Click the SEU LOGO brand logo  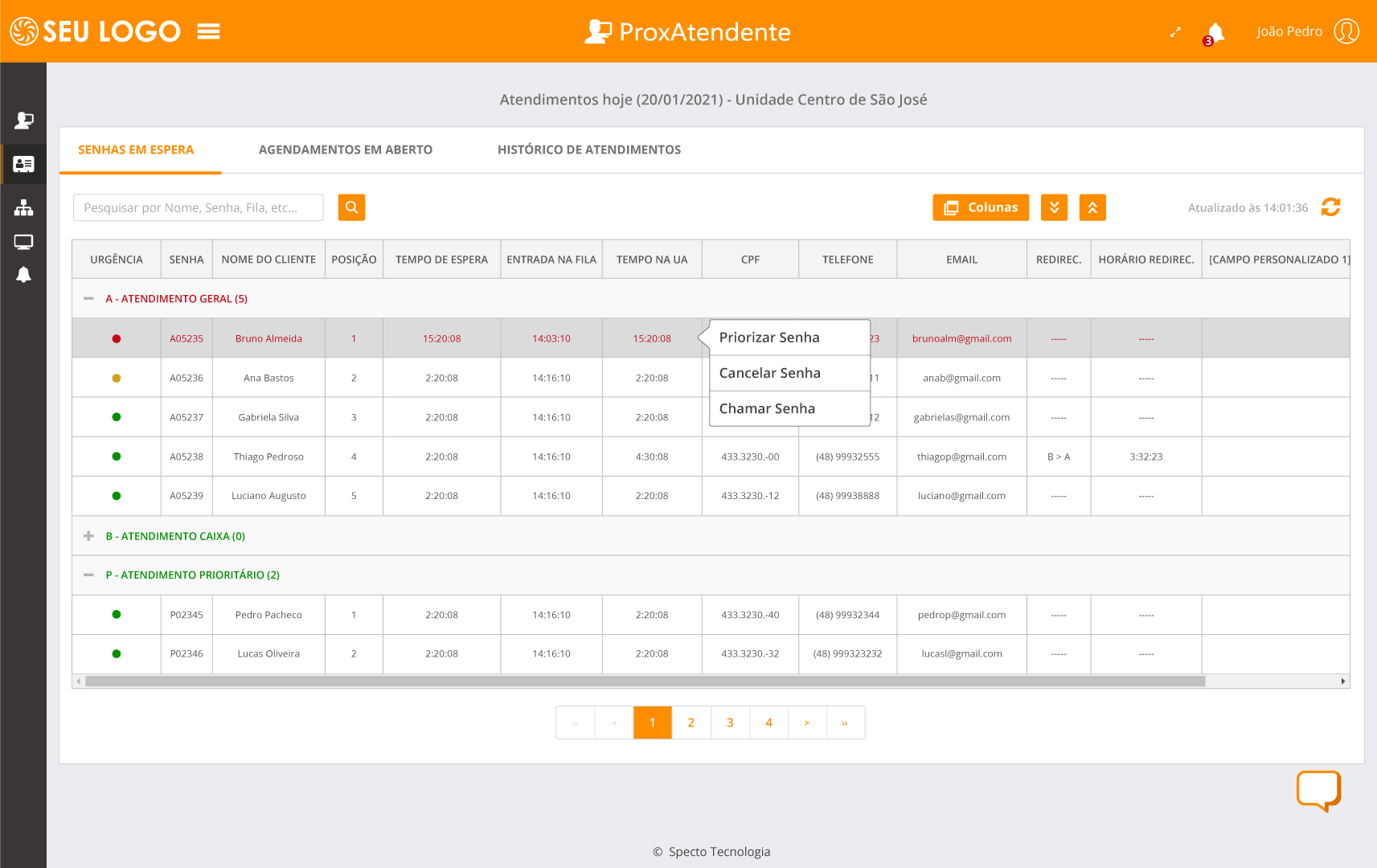95,31
